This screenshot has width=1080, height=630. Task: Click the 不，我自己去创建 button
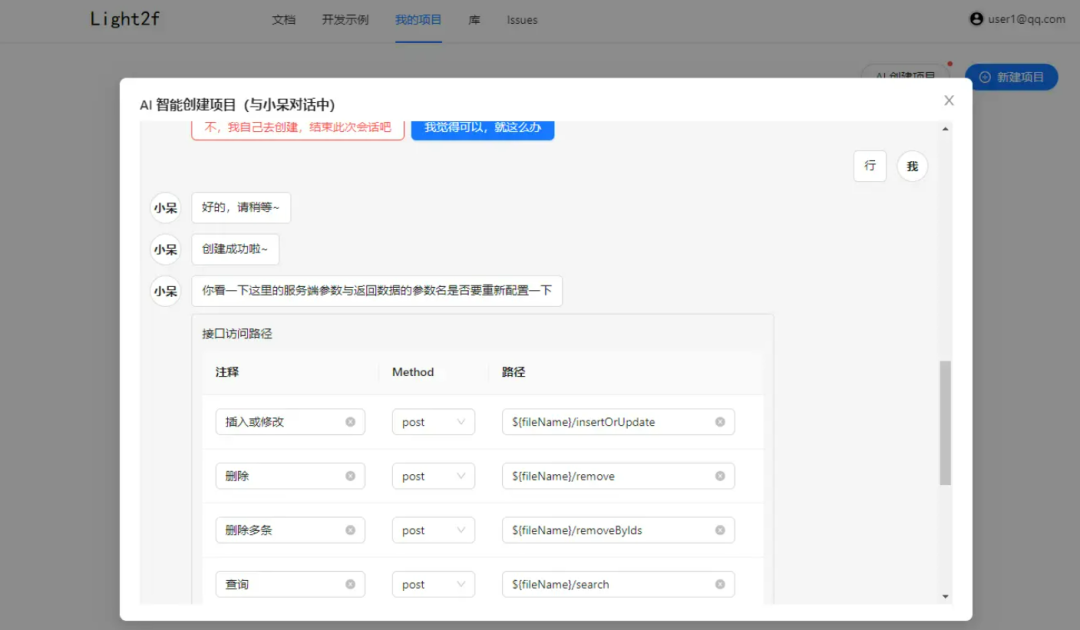[x=296, y=128]
